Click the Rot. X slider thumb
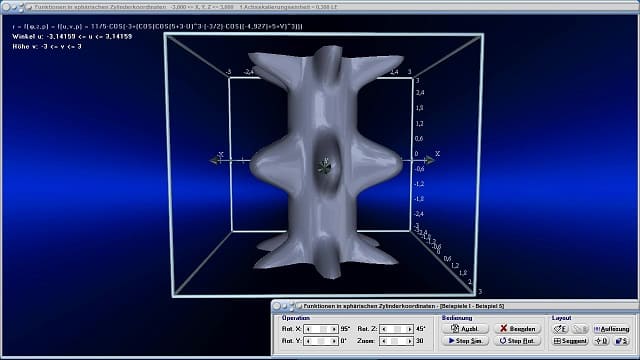Screen dimensions: 640x360 tap(323, 329)
